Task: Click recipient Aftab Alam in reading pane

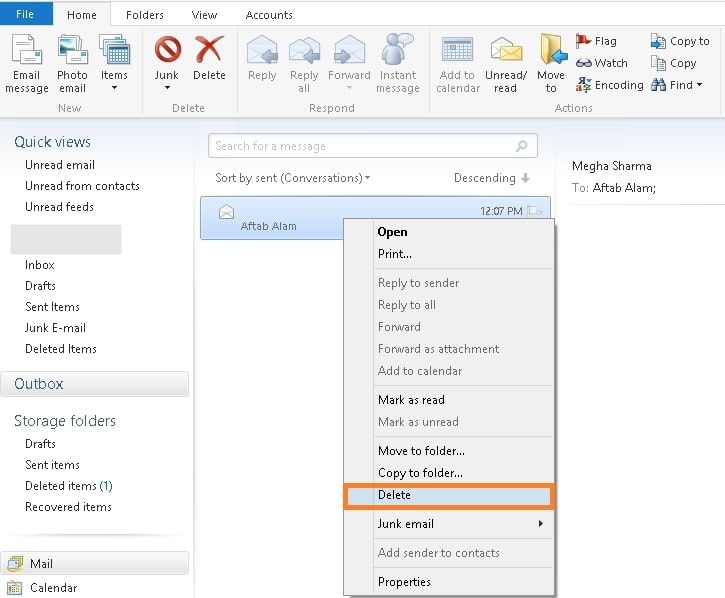Action: pyautogui.click(x=624, y=187)
